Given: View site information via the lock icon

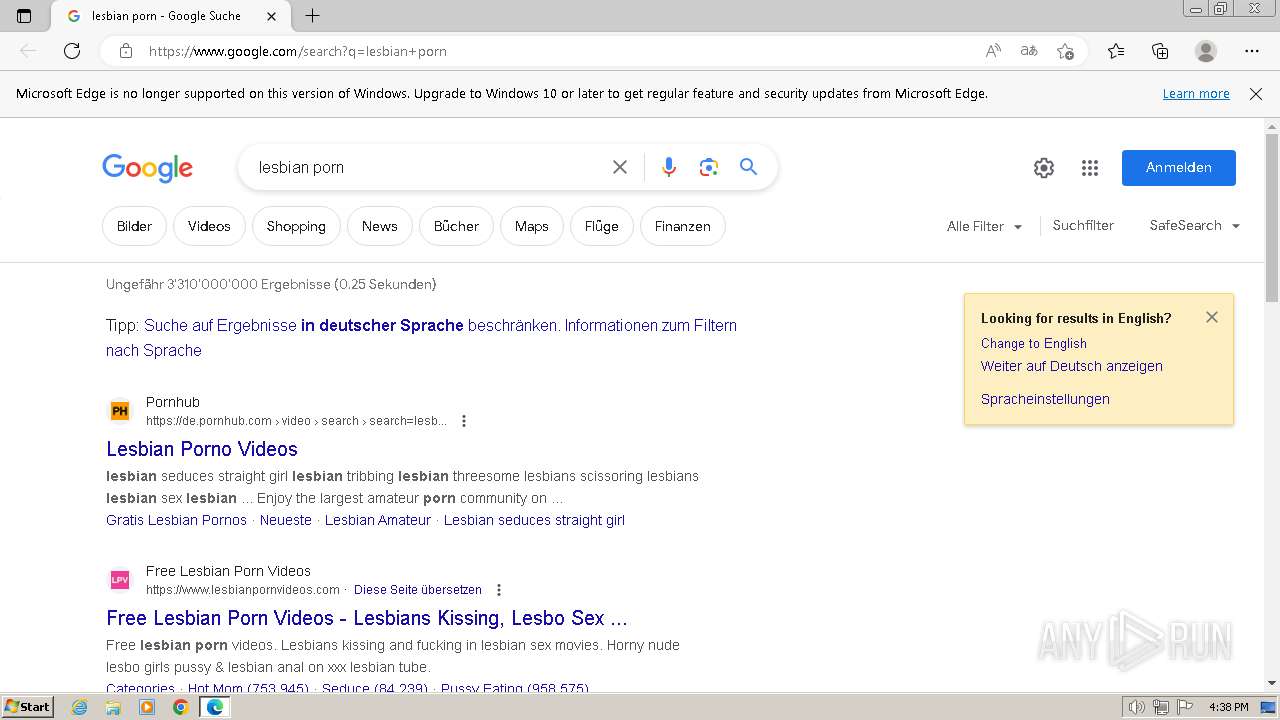Looking at the screenshot, I should coord(125,51).
